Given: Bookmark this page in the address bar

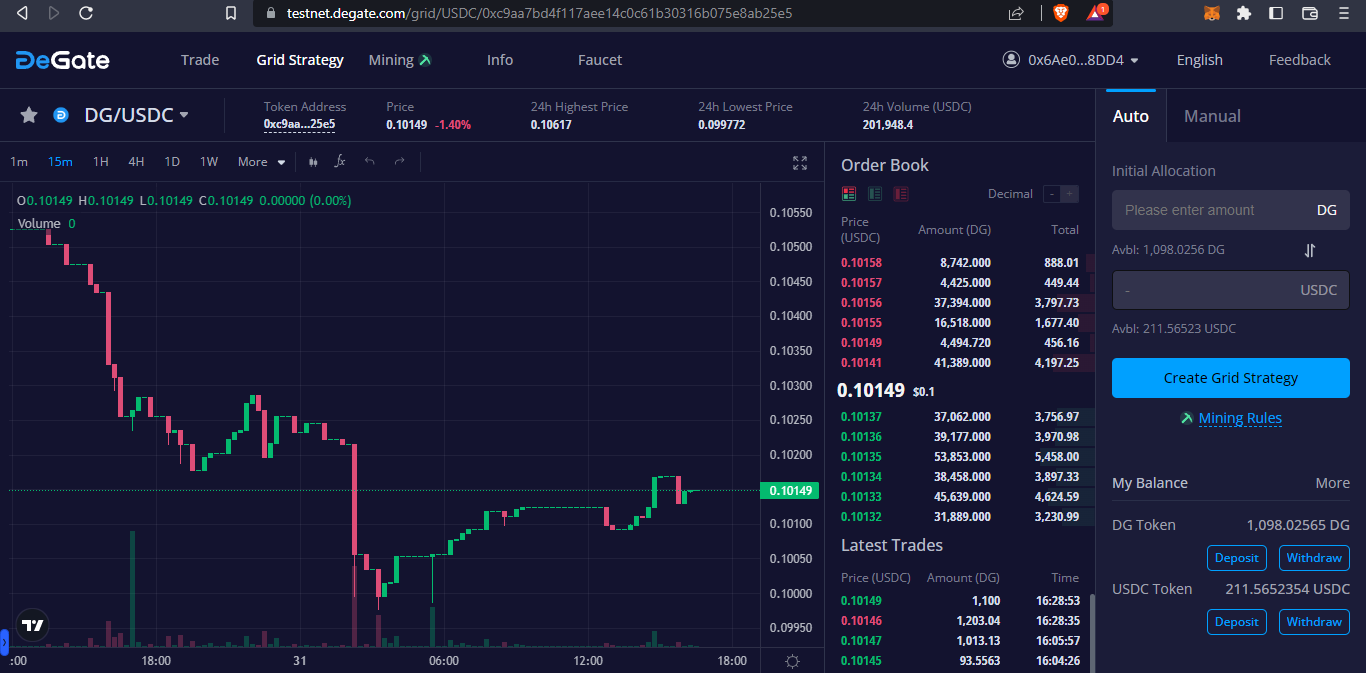Looking at the screenshot, I should pyautogui.click(x=231, y=13).
